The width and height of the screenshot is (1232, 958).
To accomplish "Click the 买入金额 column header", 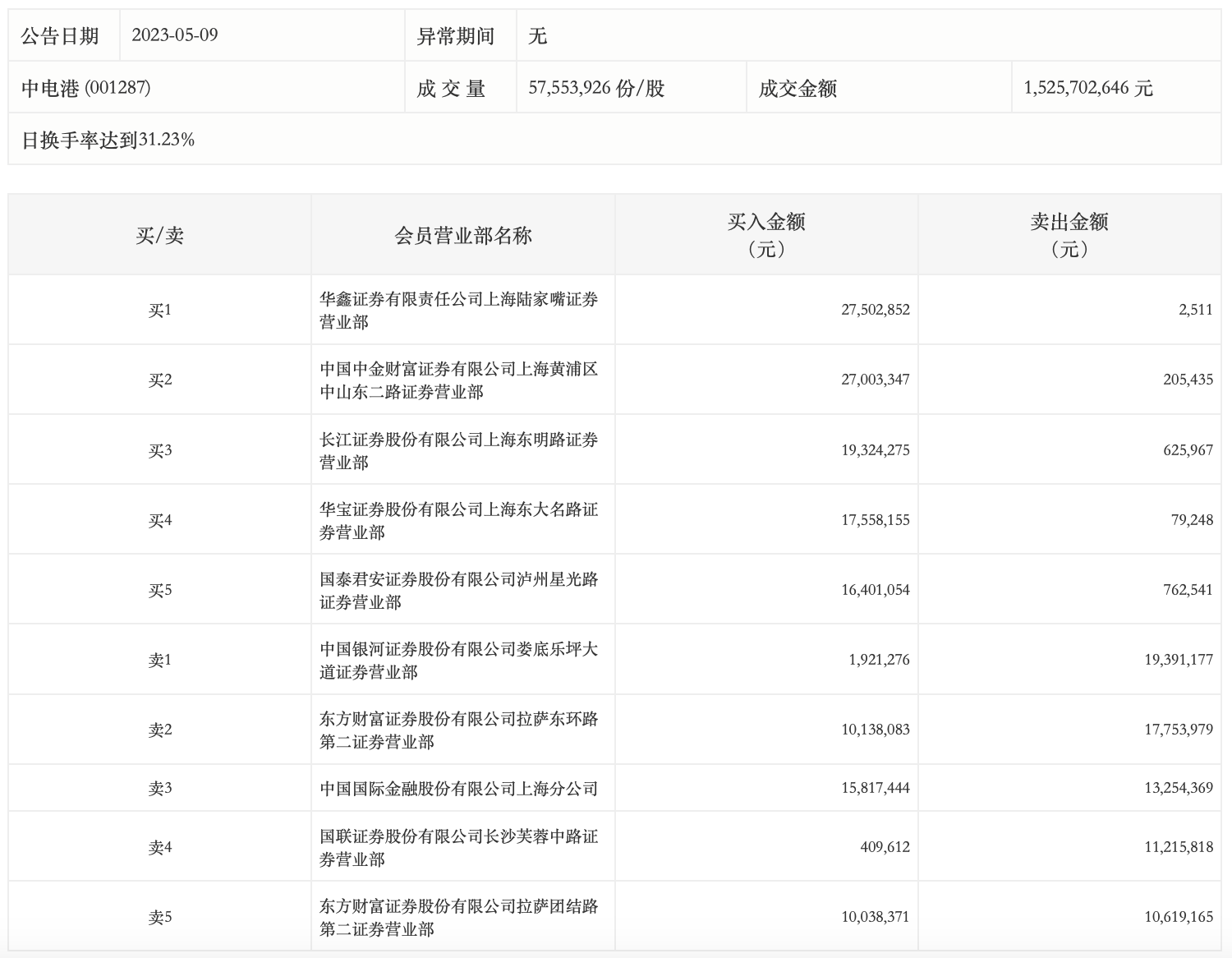I will coord(766,234).
